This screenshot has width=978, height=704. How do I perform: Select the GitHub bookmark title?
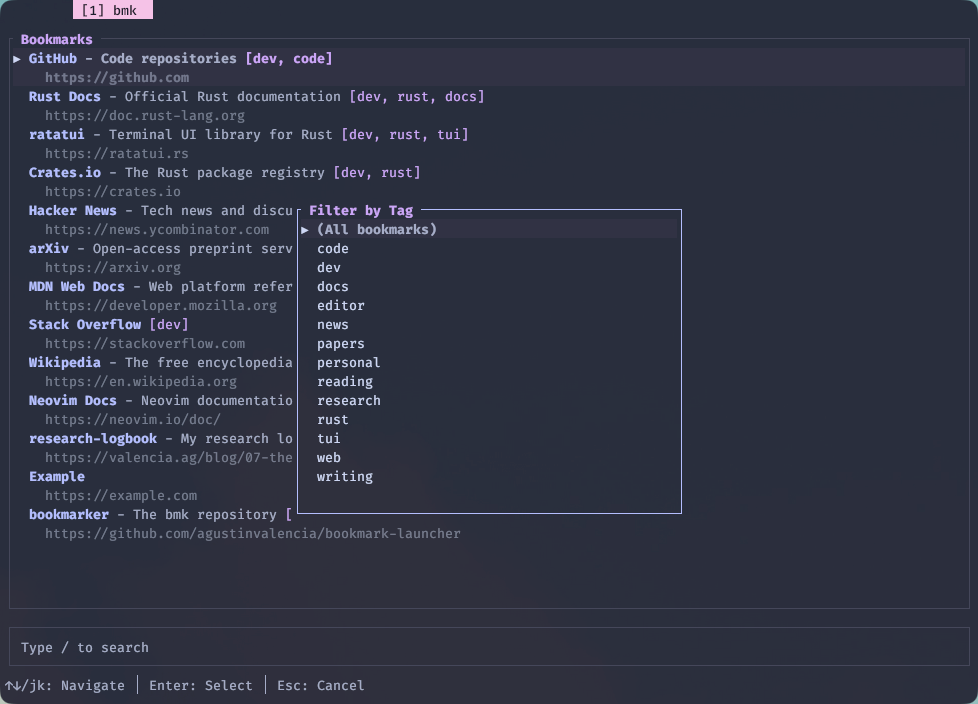pos(53,59)
